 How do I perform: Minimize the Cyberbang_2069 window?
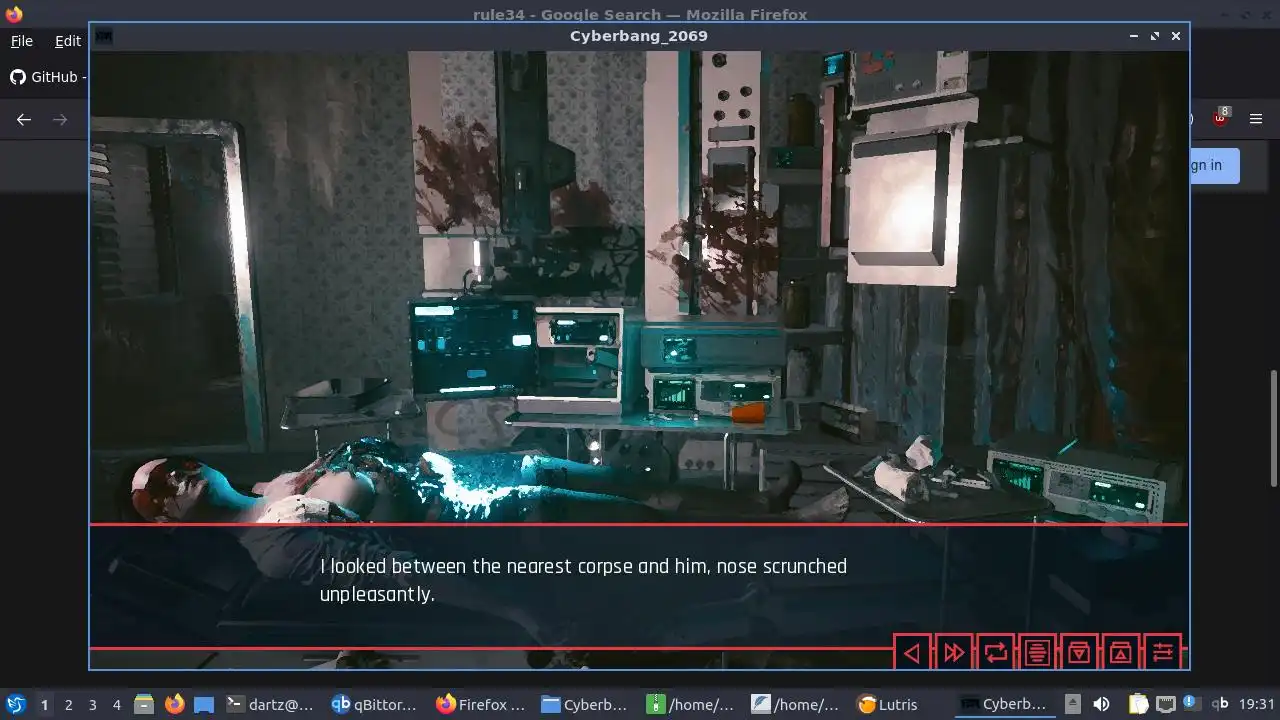[1134, 36]
